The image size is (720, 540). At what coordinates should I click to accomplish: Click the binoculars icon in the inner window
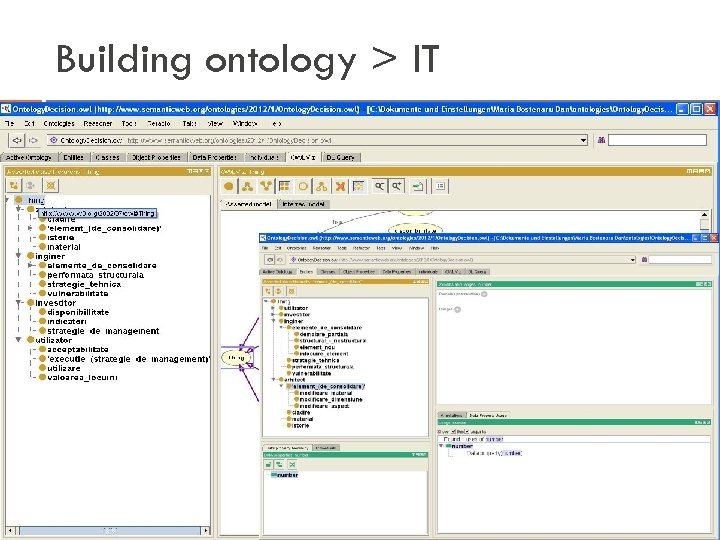click(644, 260)
